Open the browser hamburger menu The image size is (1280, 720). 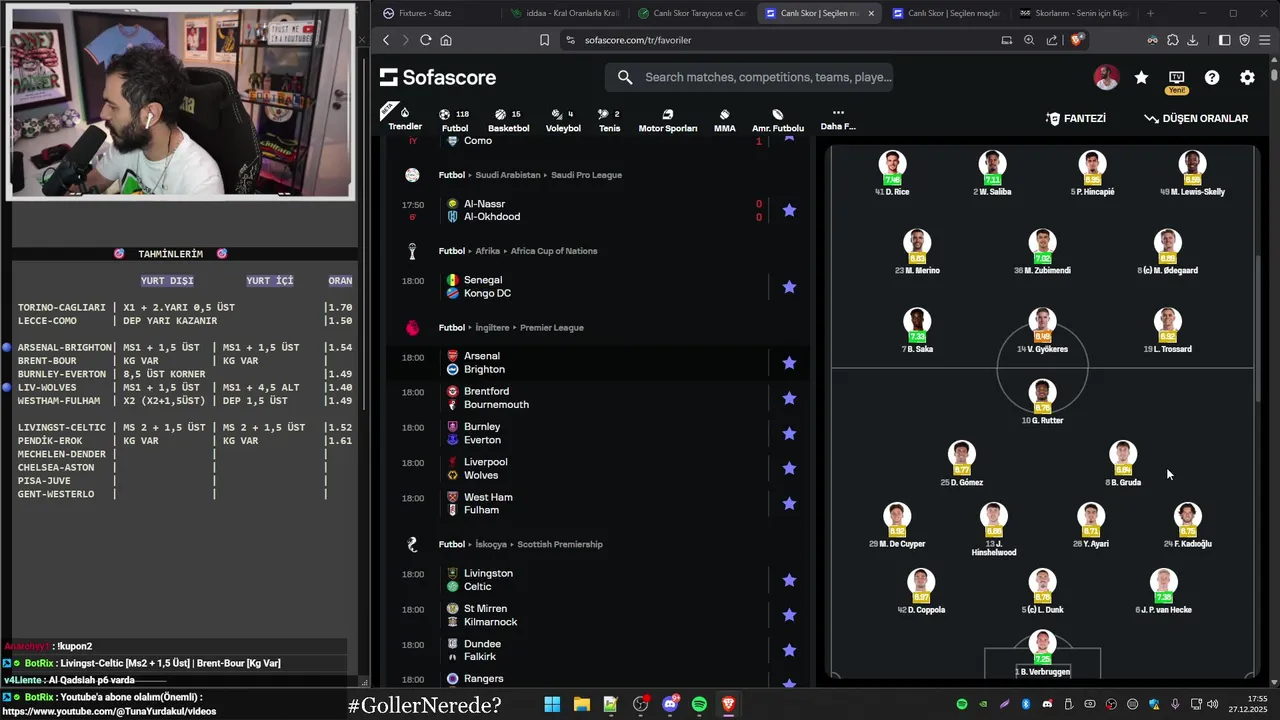1265,40
